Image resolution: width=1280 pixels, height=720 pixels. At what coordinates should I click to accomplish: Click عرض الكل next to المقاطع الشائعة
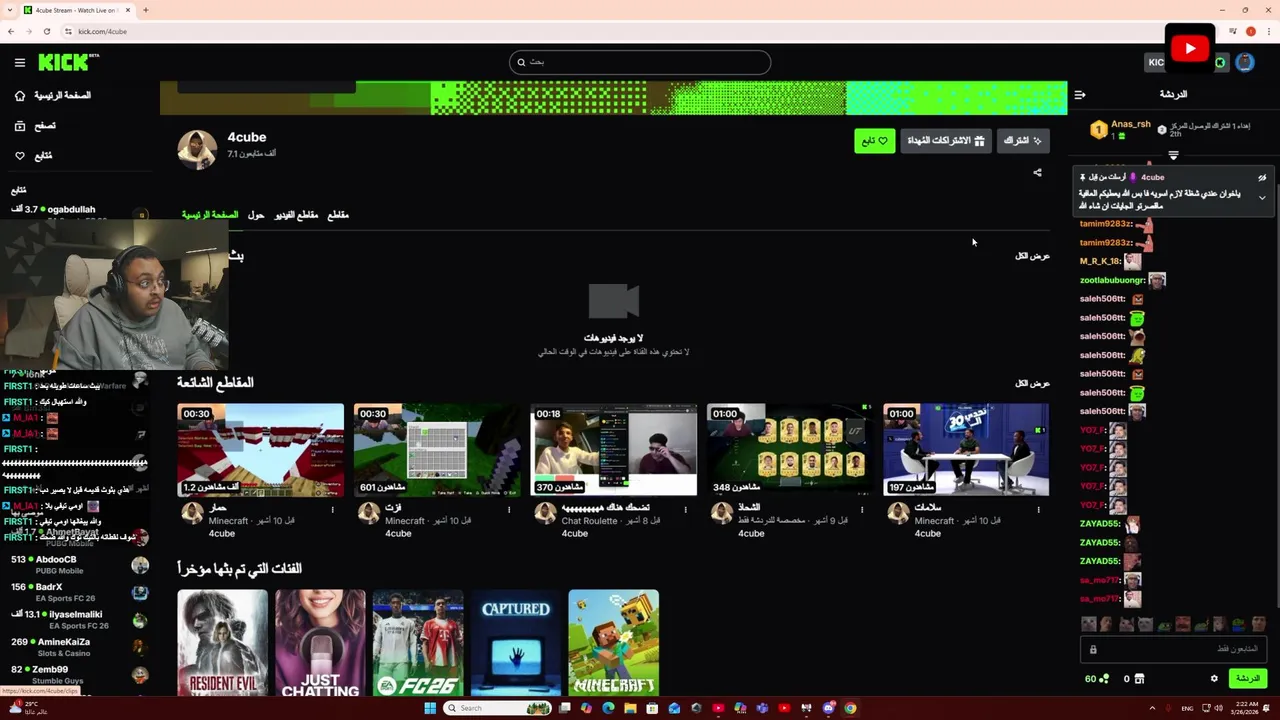click(1032, 384)
